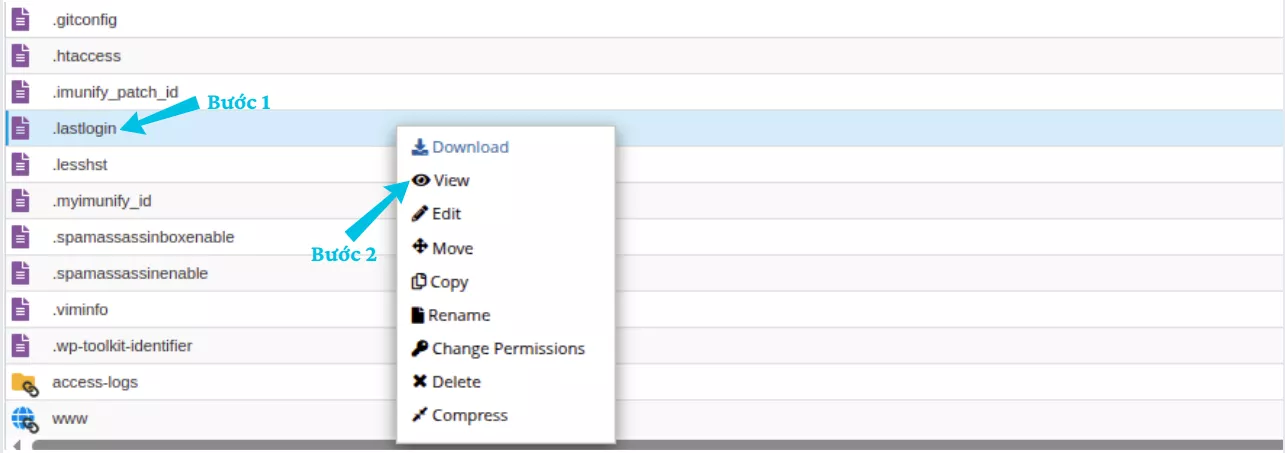Choose Download from the context menu
Image resolution: width=1285 pixels, height=453 pixels.
[461, 147]
